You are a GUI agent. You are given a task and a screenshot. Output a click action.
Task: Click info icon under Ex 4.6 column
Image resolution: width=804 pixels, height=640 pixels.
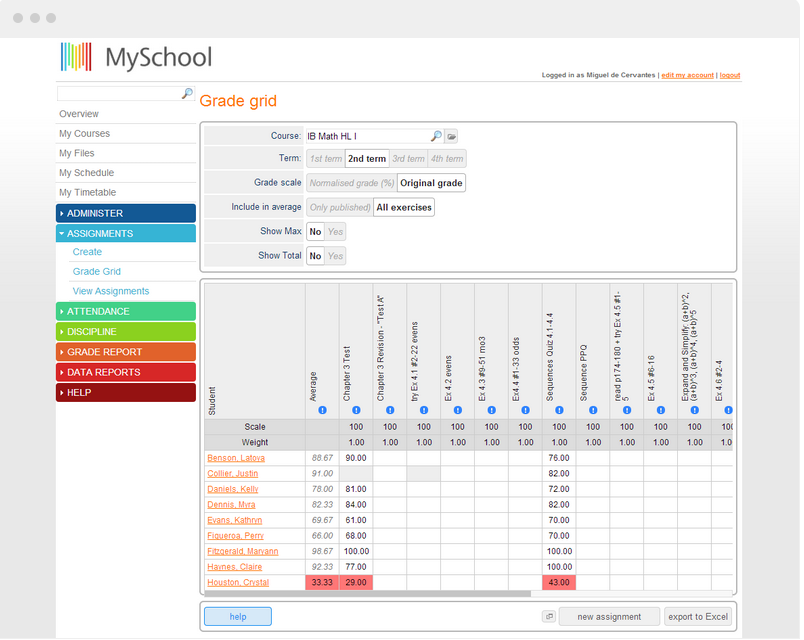coord(728,410)
